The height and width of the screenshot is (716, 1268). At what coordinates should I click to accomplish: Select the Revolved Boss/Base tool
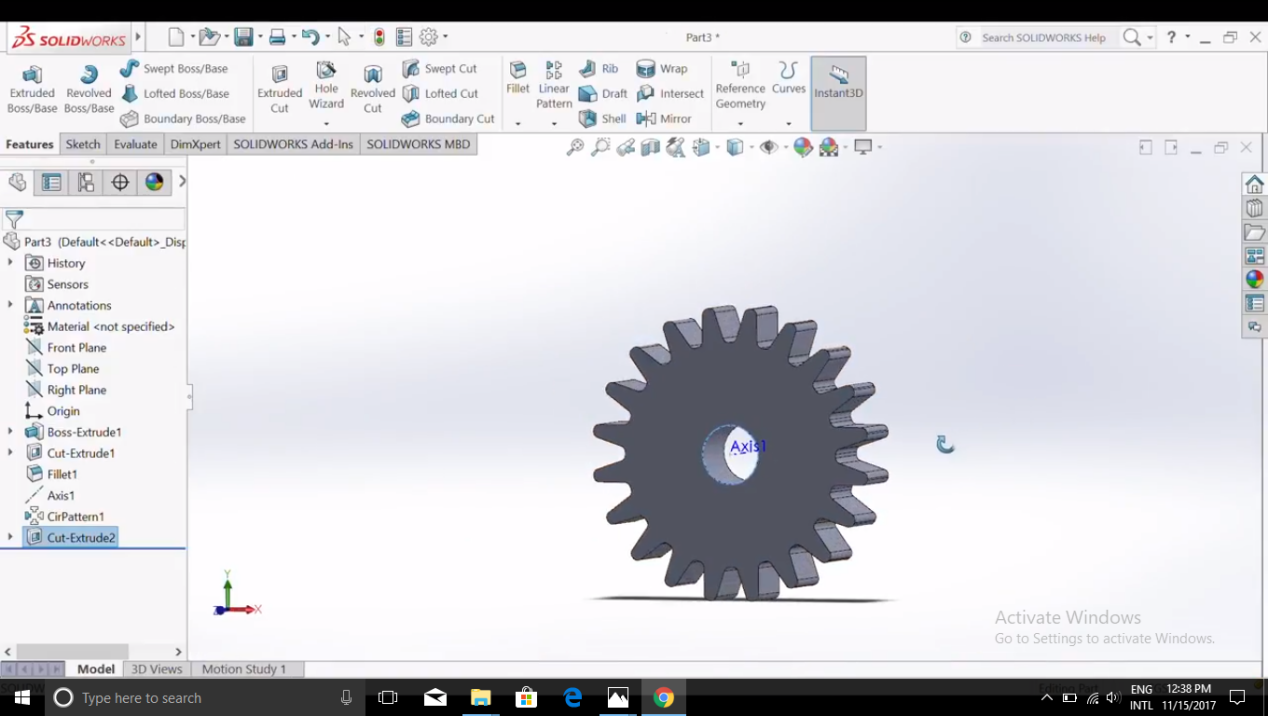[x=89, y=90]
